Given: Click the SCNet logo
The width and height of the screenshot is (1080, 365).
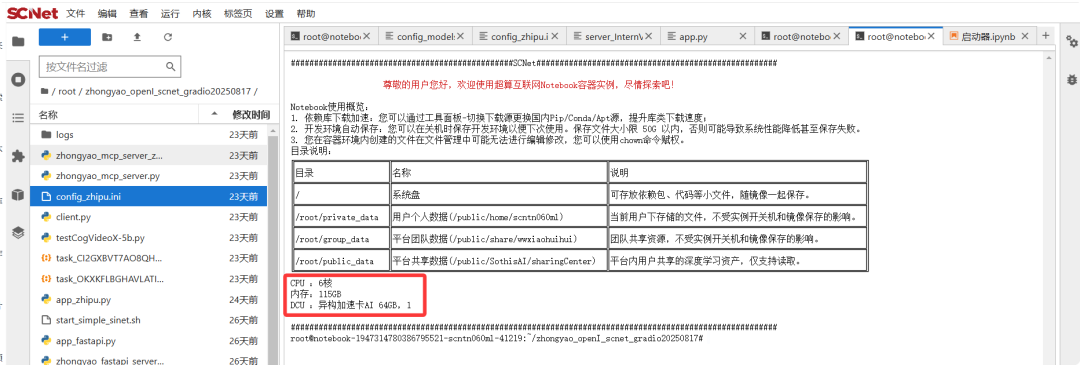Looking at the screenshot, I should click(32, 13).
